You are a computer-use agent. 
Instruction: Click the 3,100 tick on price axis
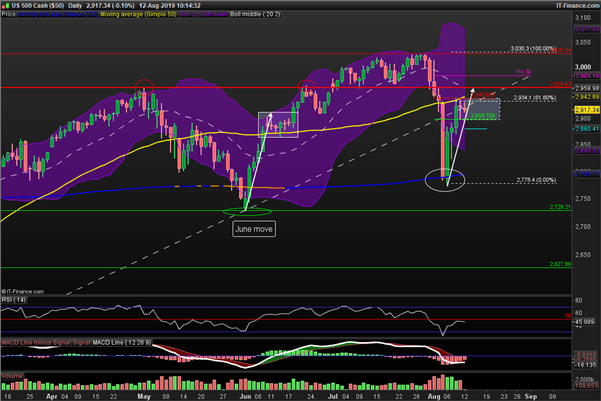pyautogui.click(x=583, y=18)
